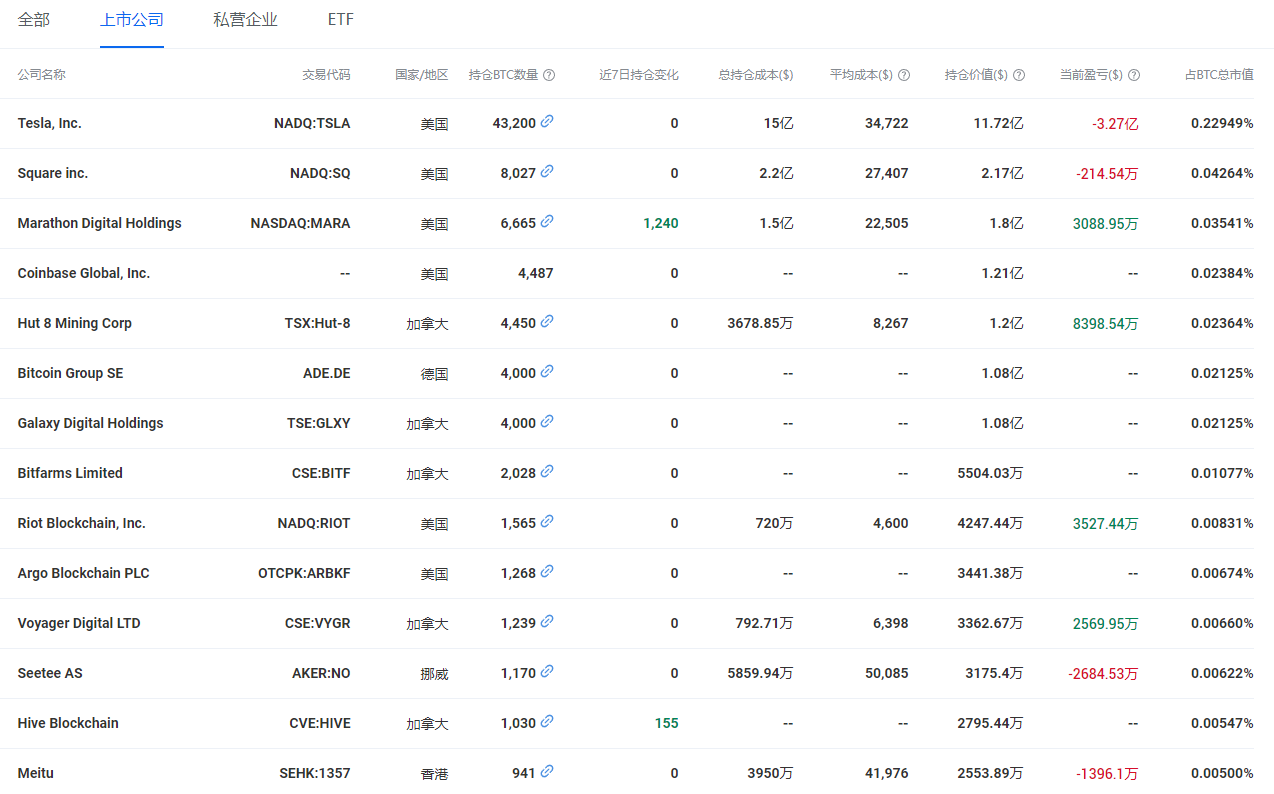Click Coinbase's 4,487 BTC holding value
Screen dimensions: 1274x794
point(536,273)
